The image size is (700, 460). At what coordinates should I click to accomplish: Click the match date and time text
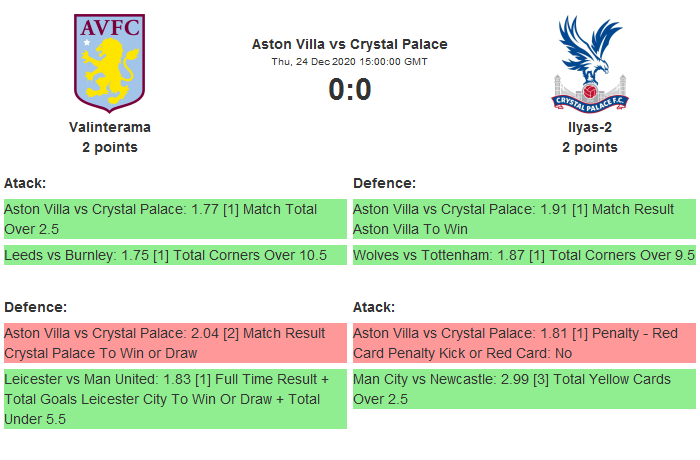pyautogui.click(x=349, y=61)
